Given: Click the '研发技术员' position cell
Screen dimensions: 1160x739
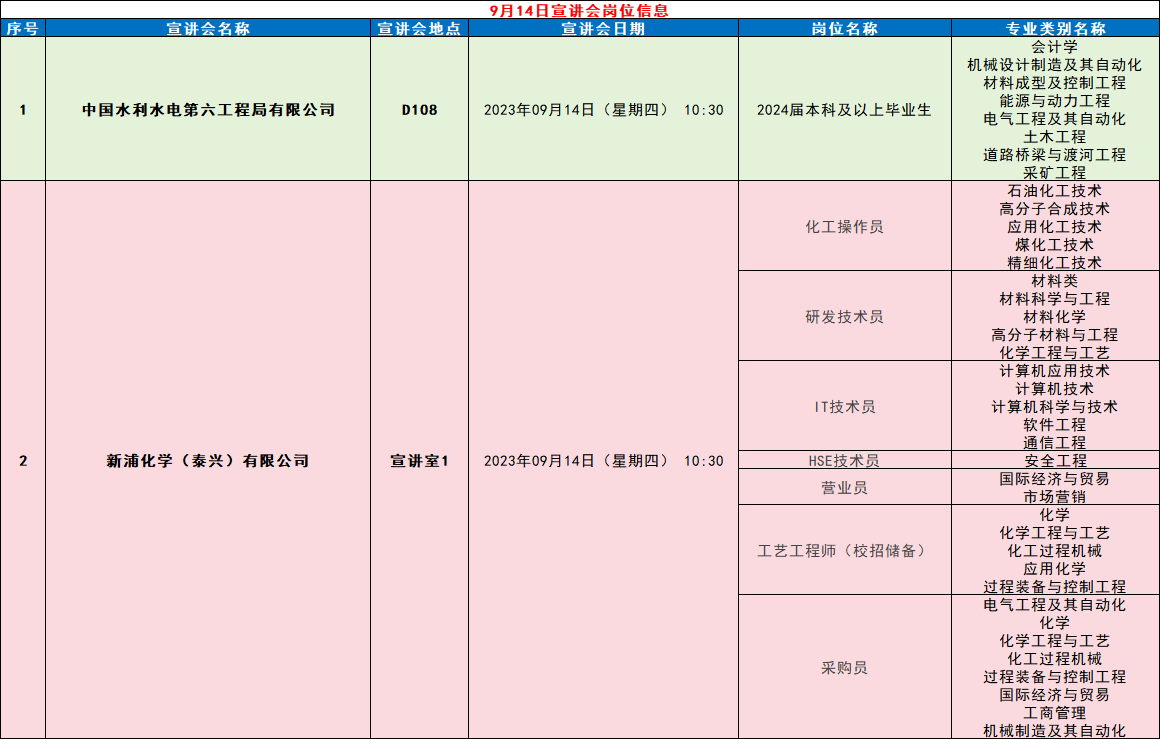Looking at the screenshot, I should point(844,317).
